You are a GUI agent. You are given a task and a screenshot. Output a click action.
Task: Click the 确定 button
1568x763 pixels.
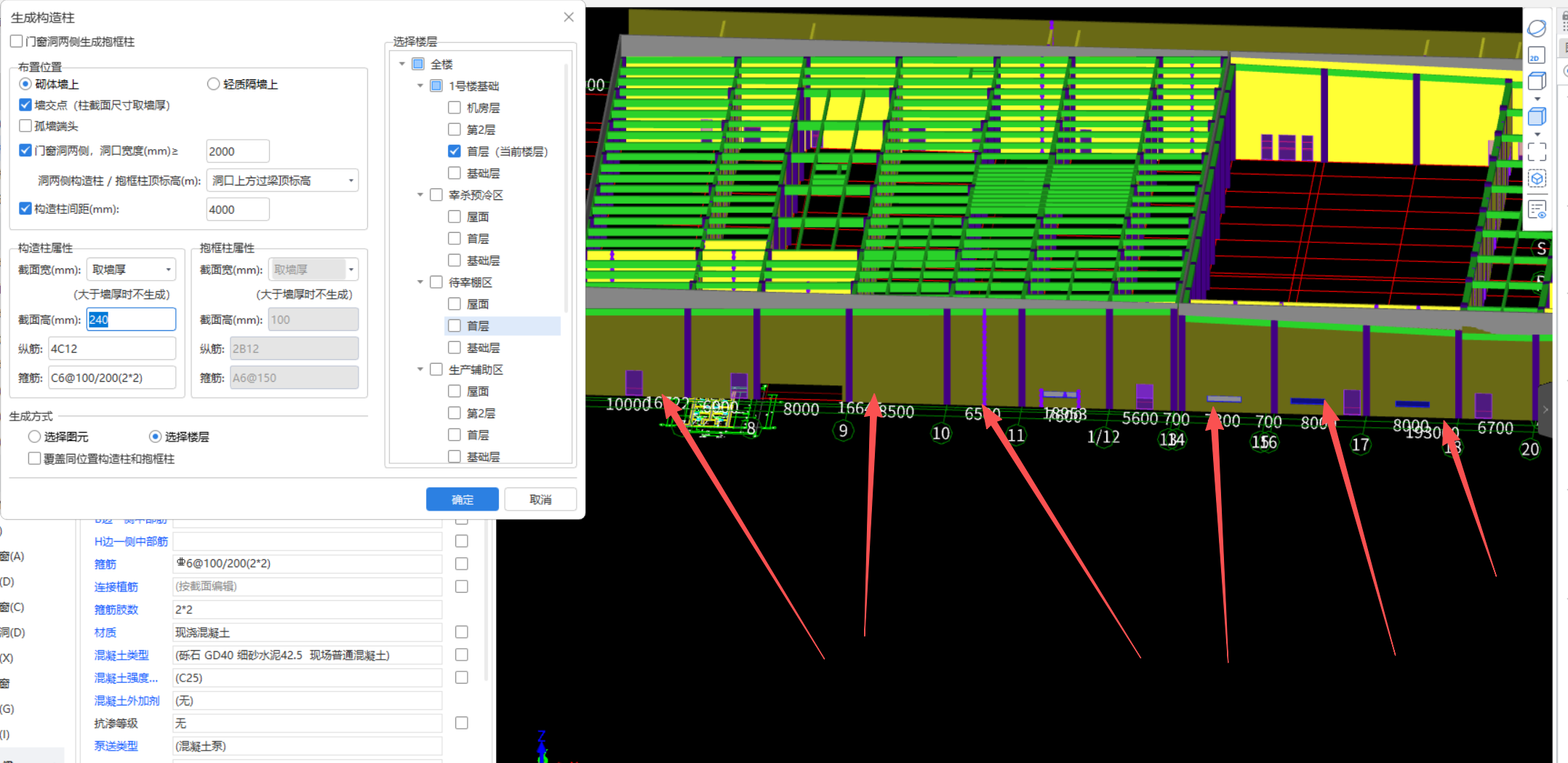[x=462, y=500]
